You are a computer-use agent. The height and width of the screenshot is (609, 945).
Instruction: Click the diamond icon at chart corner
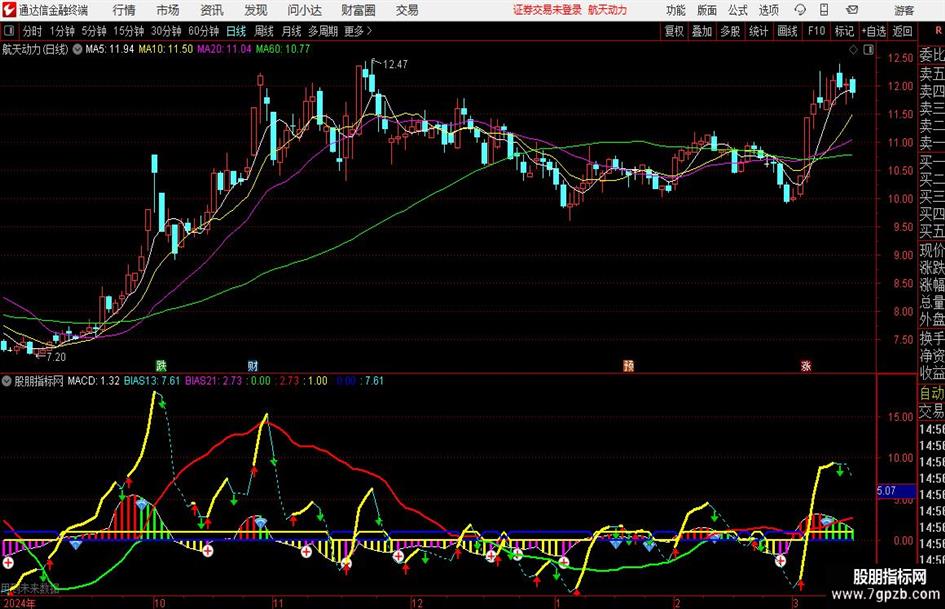pos(853,50)
